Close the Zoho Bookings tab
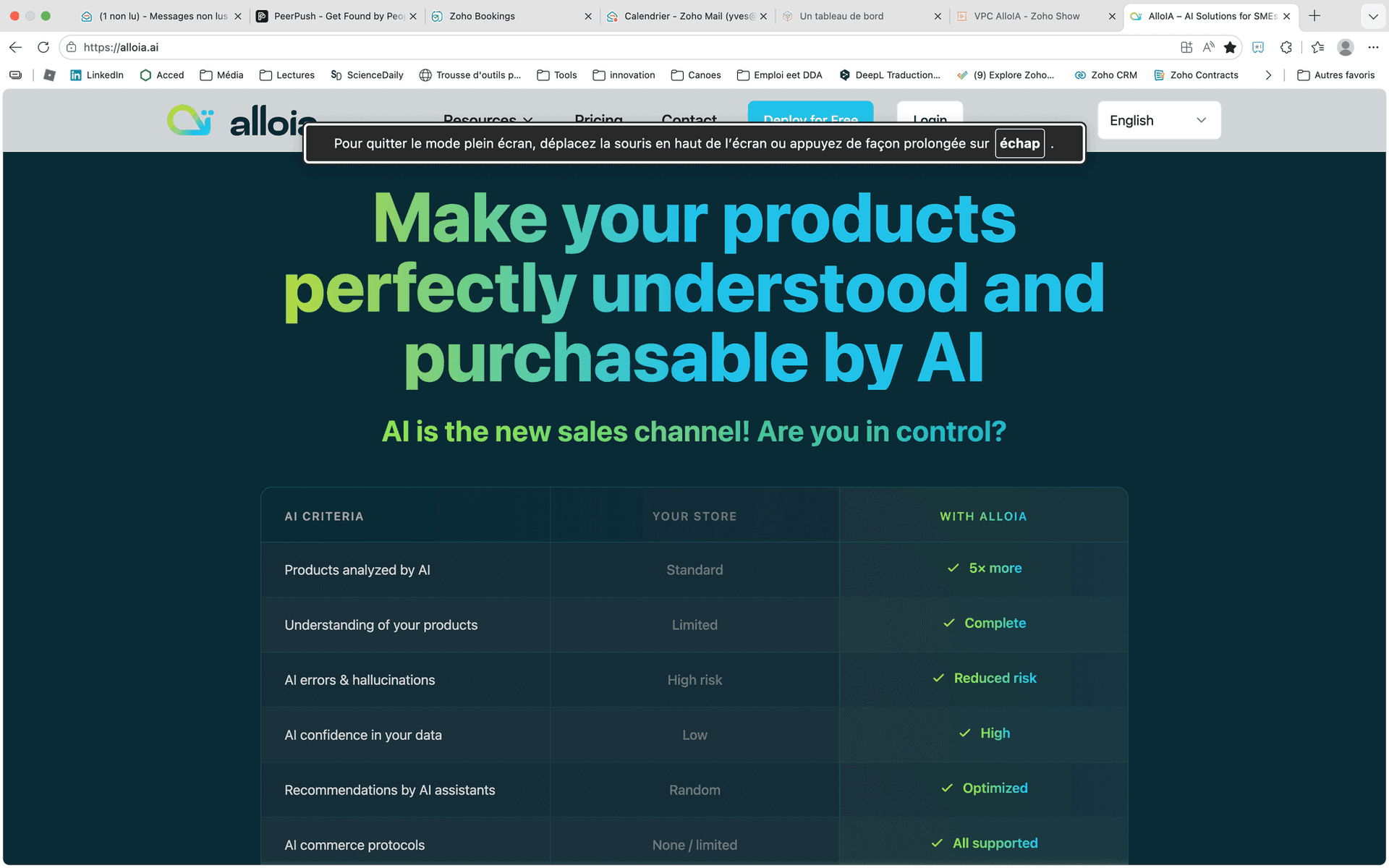The height and width of the screenshot is (868, 1389). [x=588, y=16]
